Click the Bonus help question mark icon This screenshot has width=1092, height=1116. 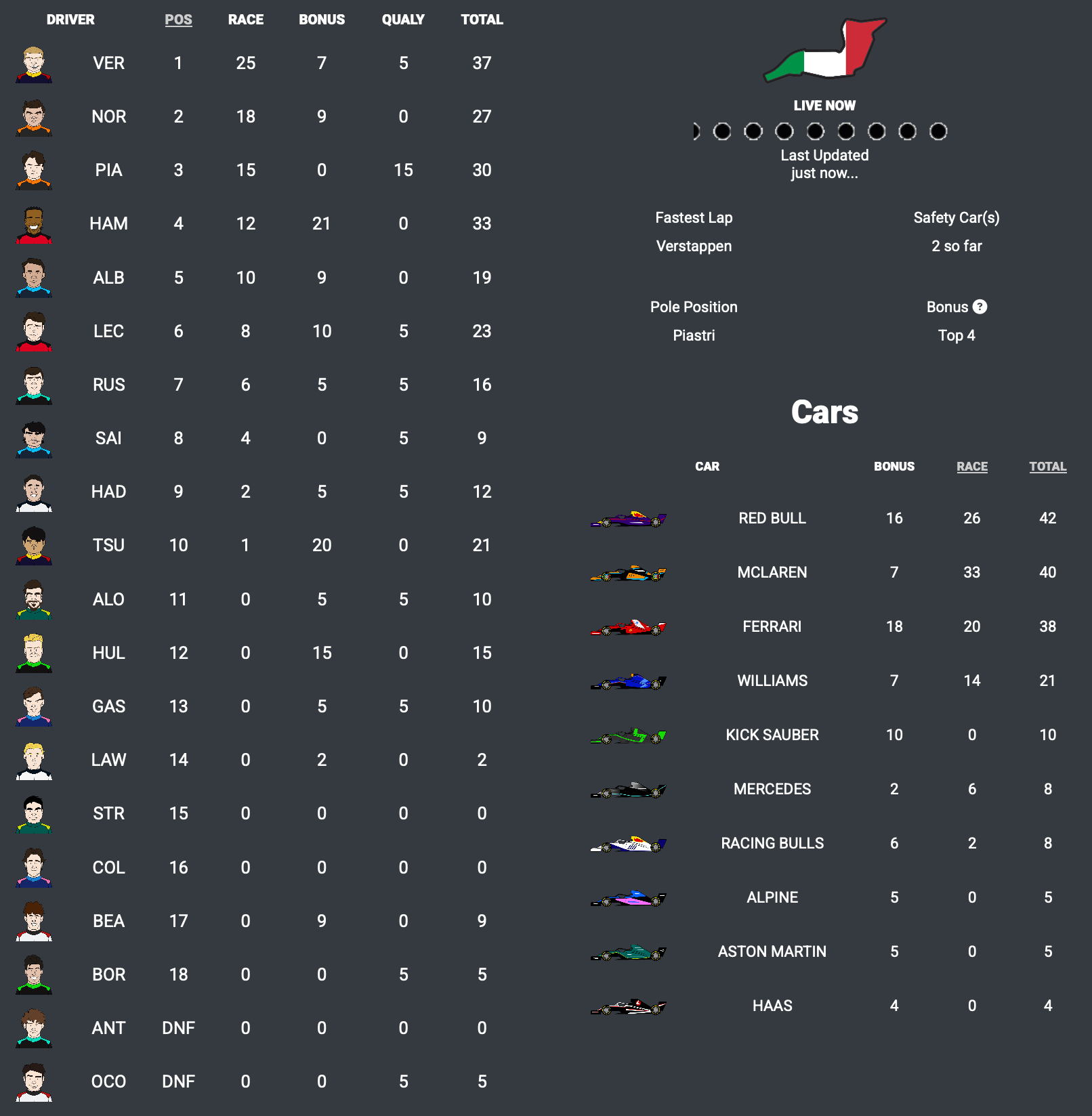click(980, 307)
